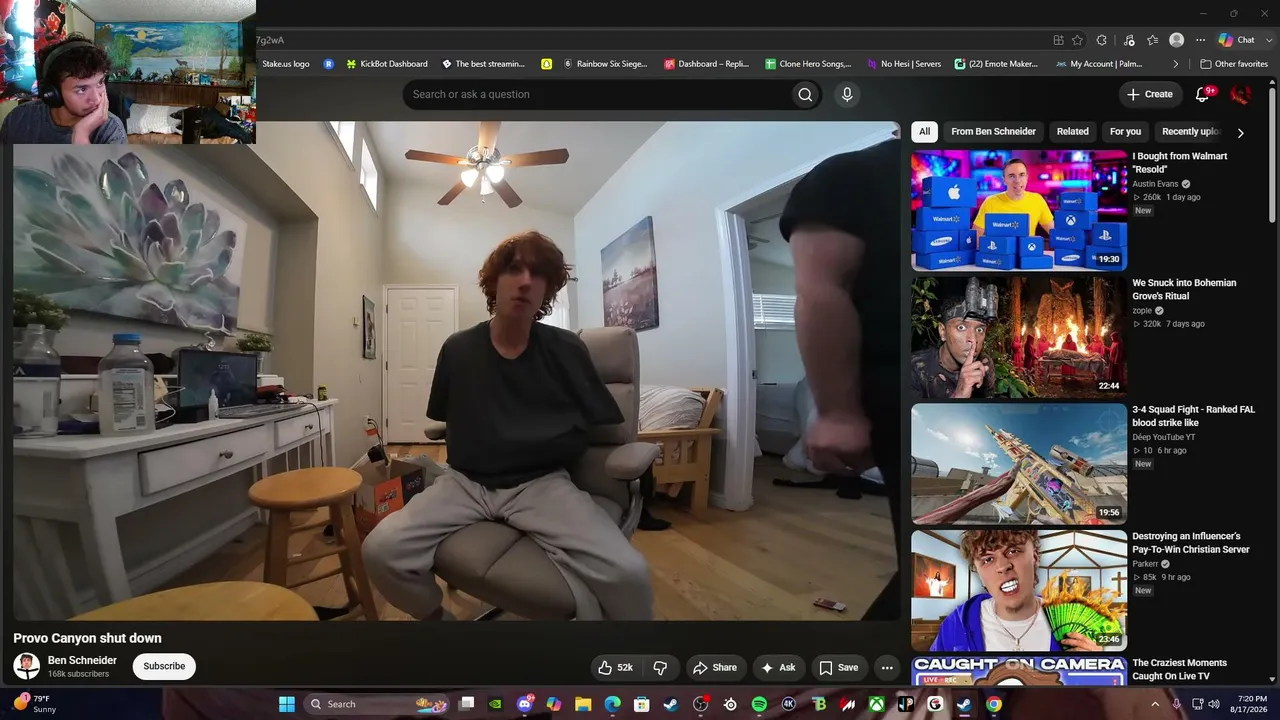The height and width of the screenshot is (720, 1280).
Task: Open the Edge profile avatar
Action: click(x=1177, y=40)
